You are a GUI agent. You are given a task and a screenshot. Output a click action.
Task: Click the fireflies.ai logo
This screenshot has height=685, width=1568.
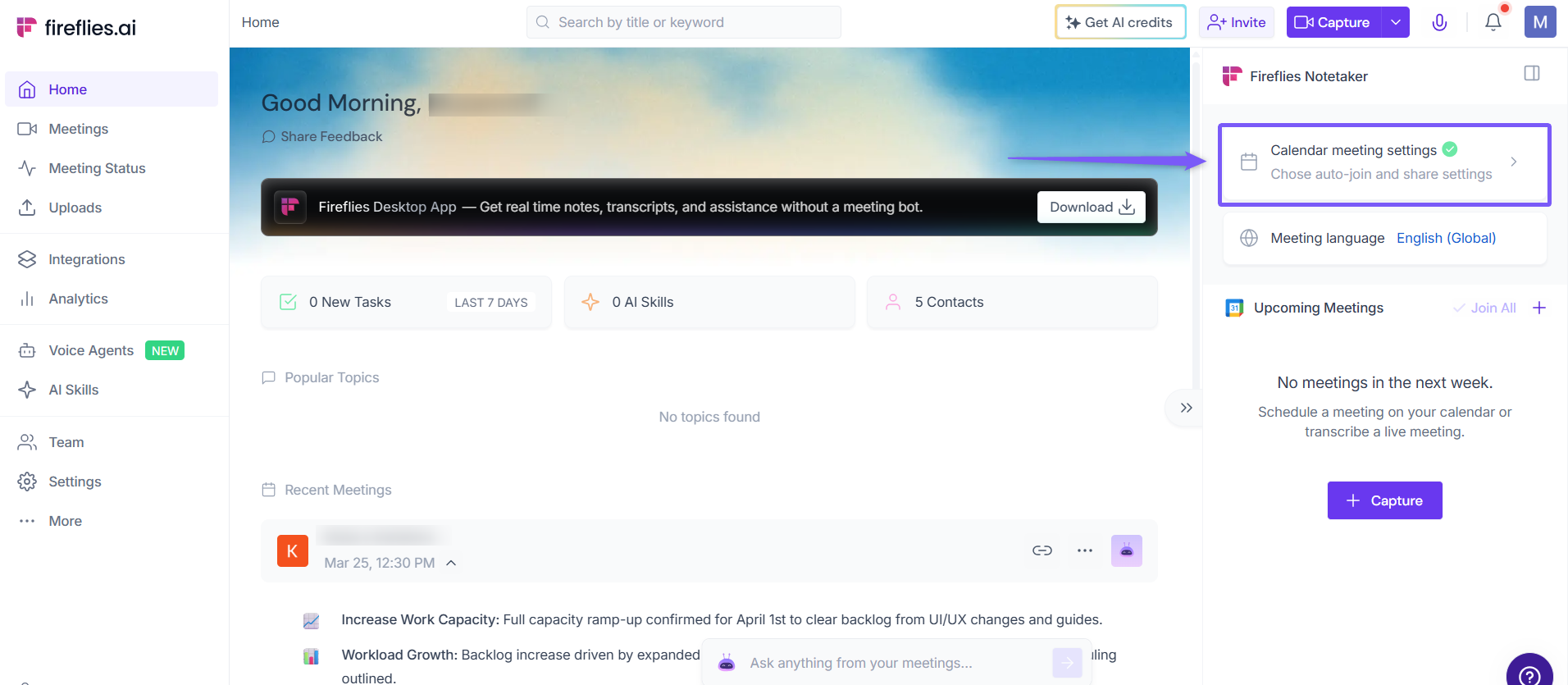click(76, 28)
